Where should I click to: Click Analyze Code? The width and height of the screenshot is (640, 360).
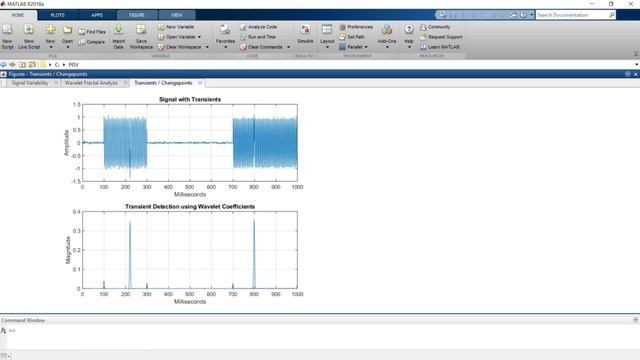tap(258, 27)
